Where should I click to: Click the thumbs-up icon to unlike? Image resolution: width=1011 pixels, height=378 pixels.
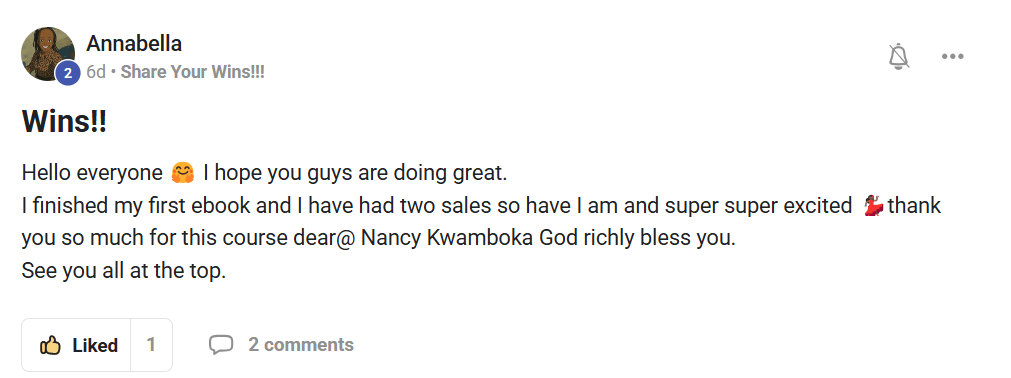tap(50, 346)
